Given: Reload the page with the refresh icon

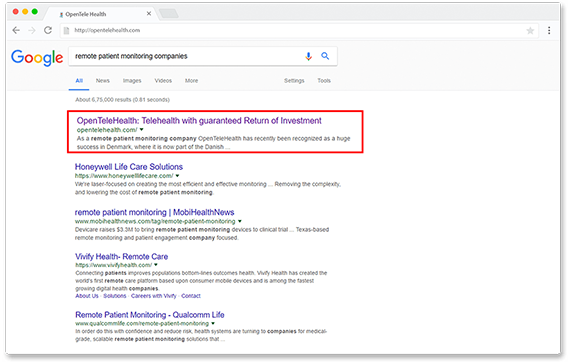Looking at the screenshot, I should pyautogui.click(x=48, y=30).
